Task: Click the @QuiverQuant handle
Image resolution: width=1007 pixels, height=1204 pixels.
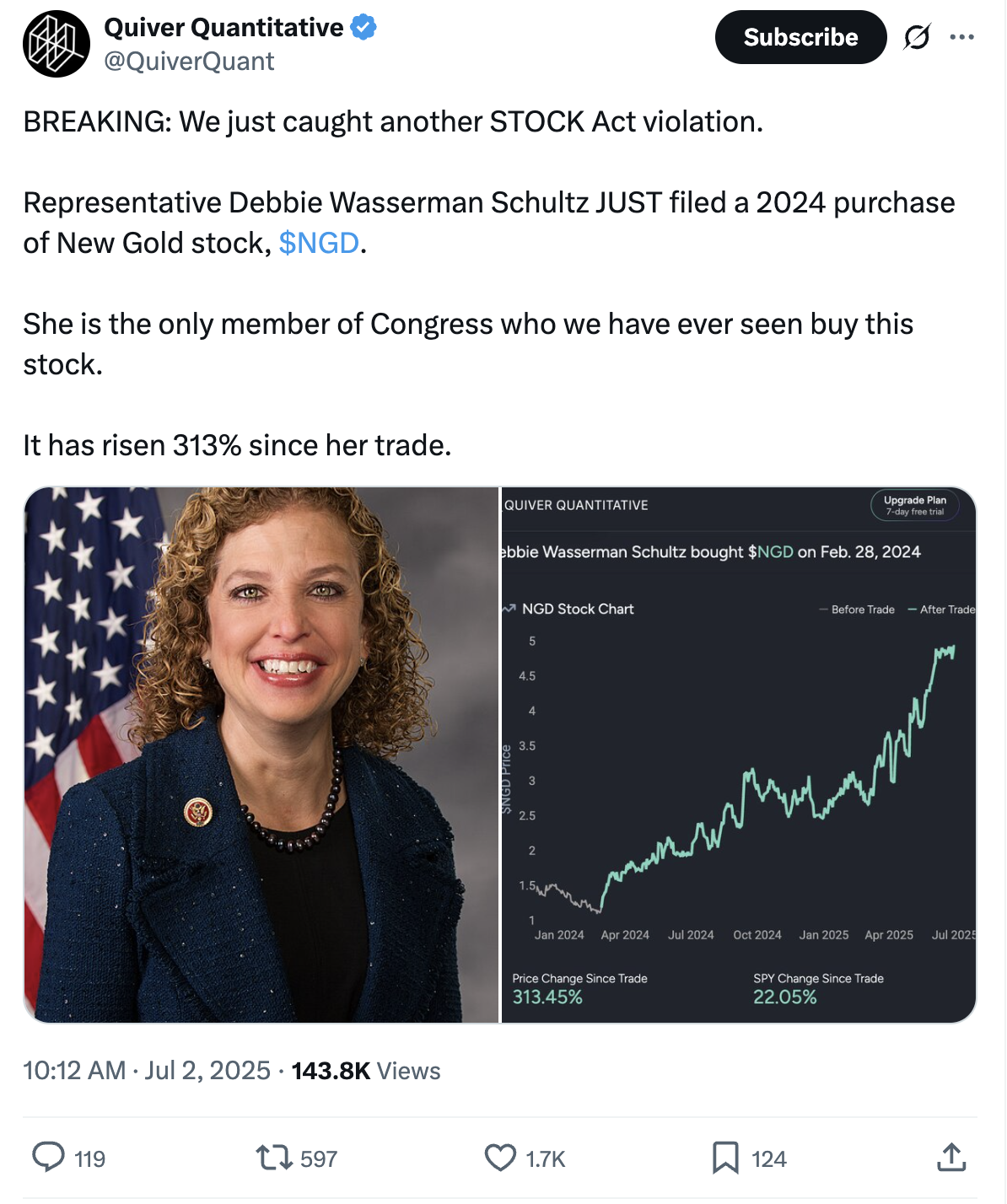Action: click(189, 62)
